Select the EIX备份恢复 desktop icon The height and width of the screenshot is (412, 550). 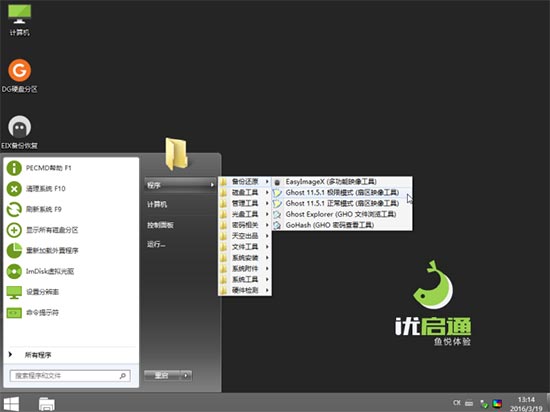click(19, 132)
